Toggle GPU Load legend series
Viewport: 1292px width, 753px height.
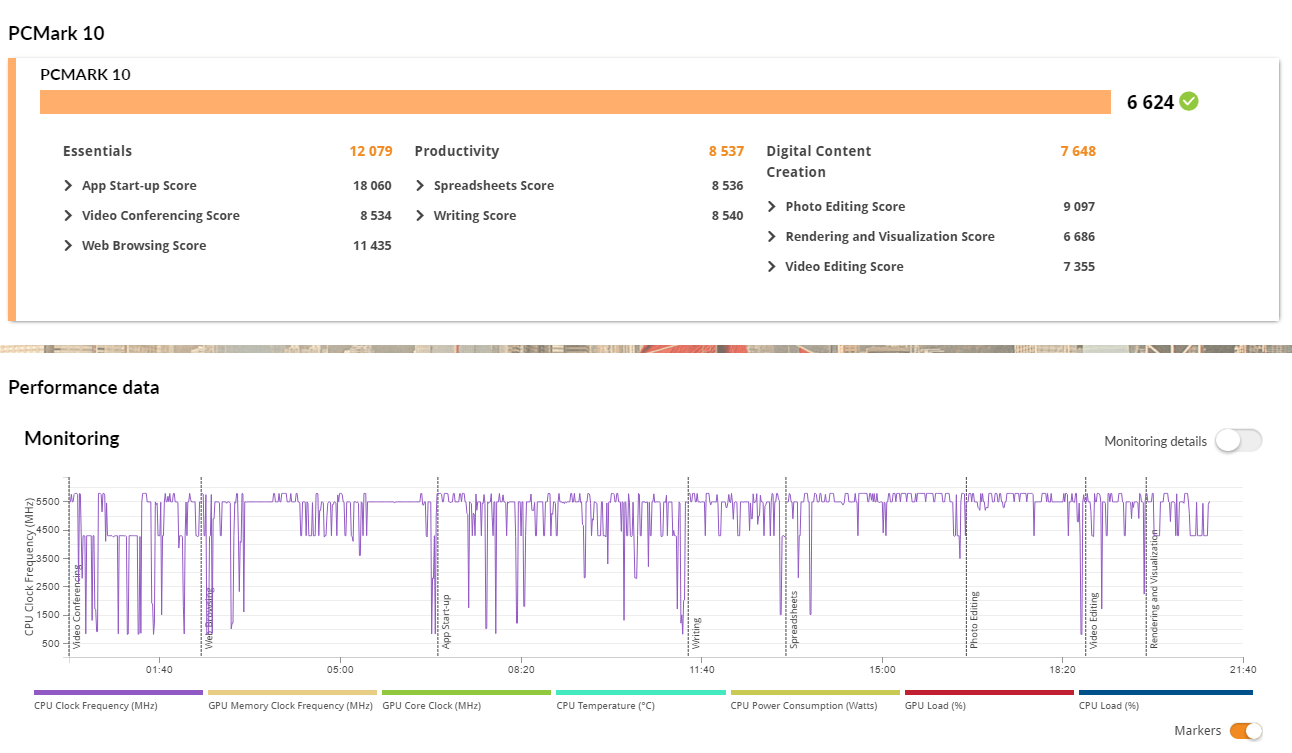989,699
